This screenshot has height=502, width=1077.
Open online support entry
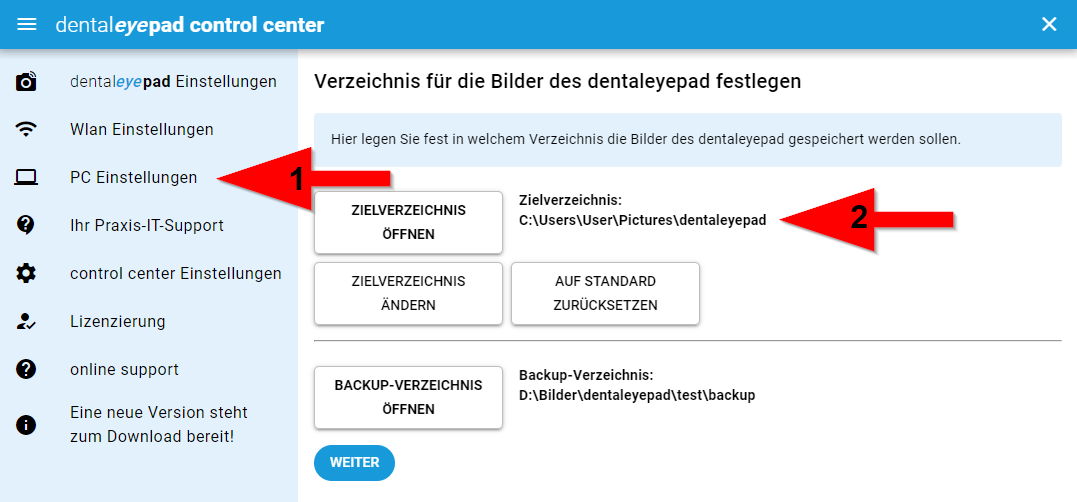[x=124, y=369]
